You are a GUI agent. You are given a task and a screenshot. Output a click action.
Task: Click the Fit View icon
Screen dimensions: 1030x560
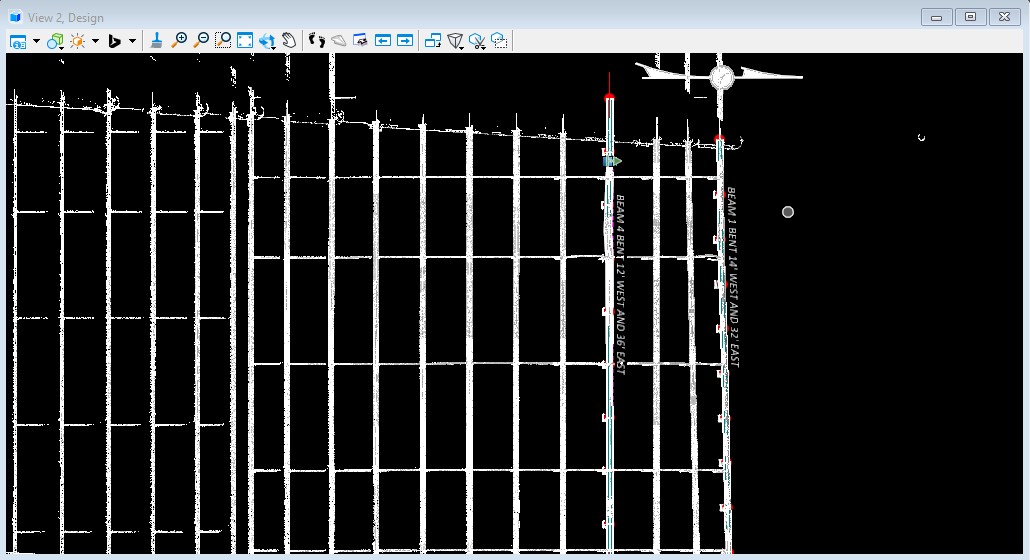(x=245, y=40)
